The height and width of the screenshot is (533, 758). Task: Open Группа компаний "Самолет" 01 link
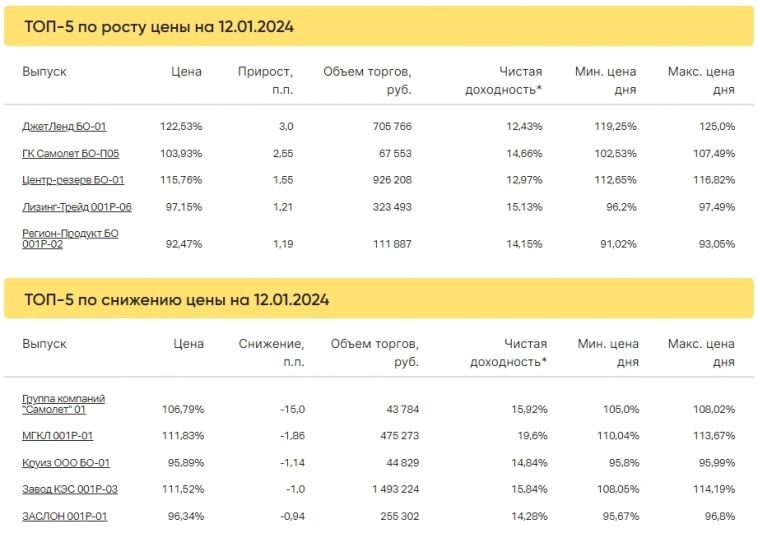63,403
